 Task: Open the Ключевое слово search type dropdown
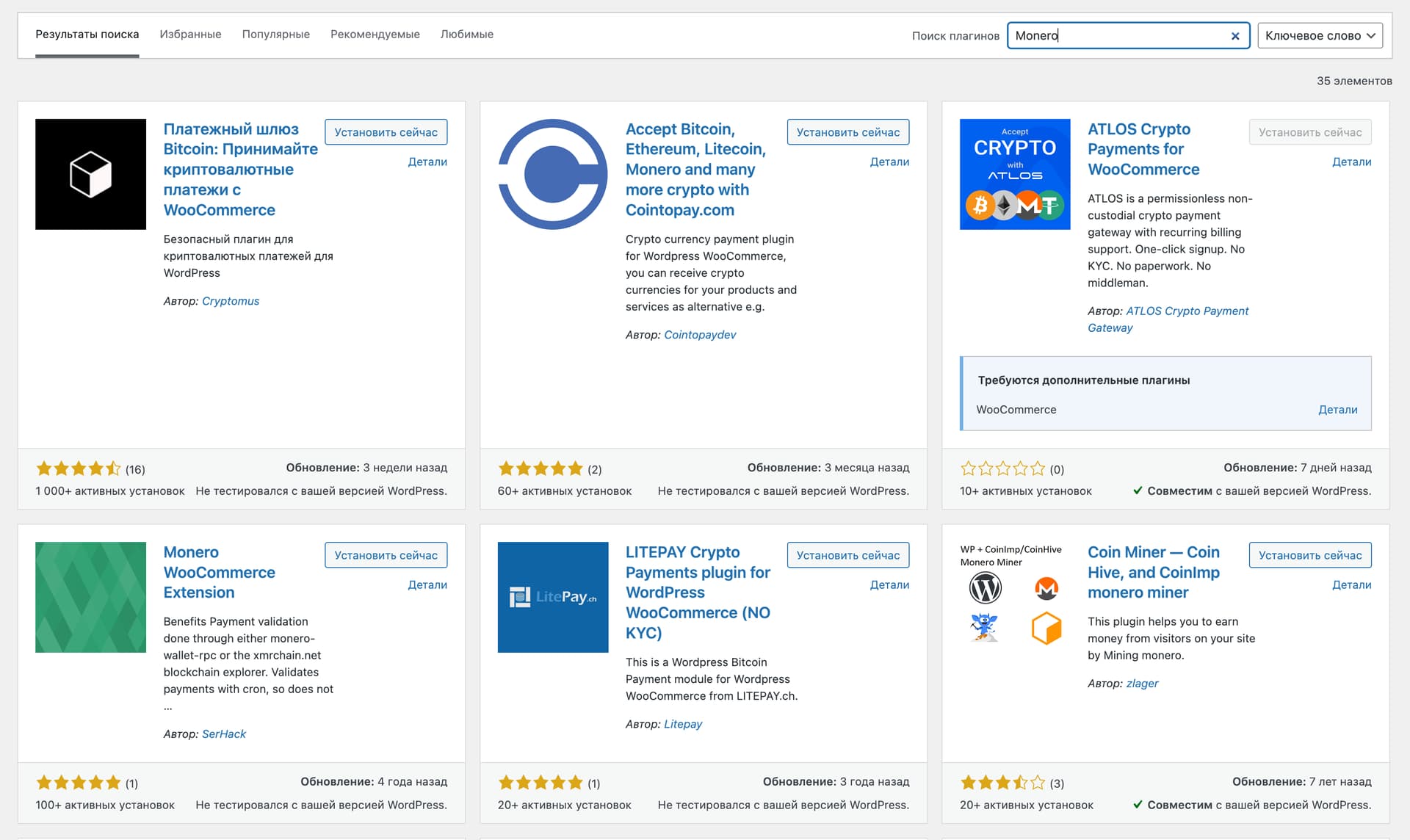[x=1320, y=36]
